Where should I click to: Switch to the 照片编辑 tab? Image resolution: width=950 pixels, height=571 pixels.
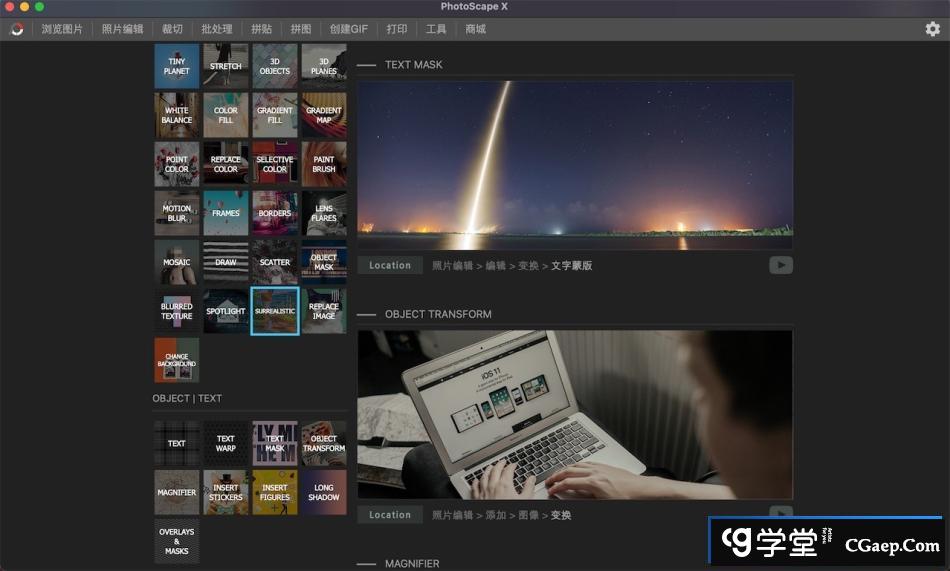tap(122, 29)
